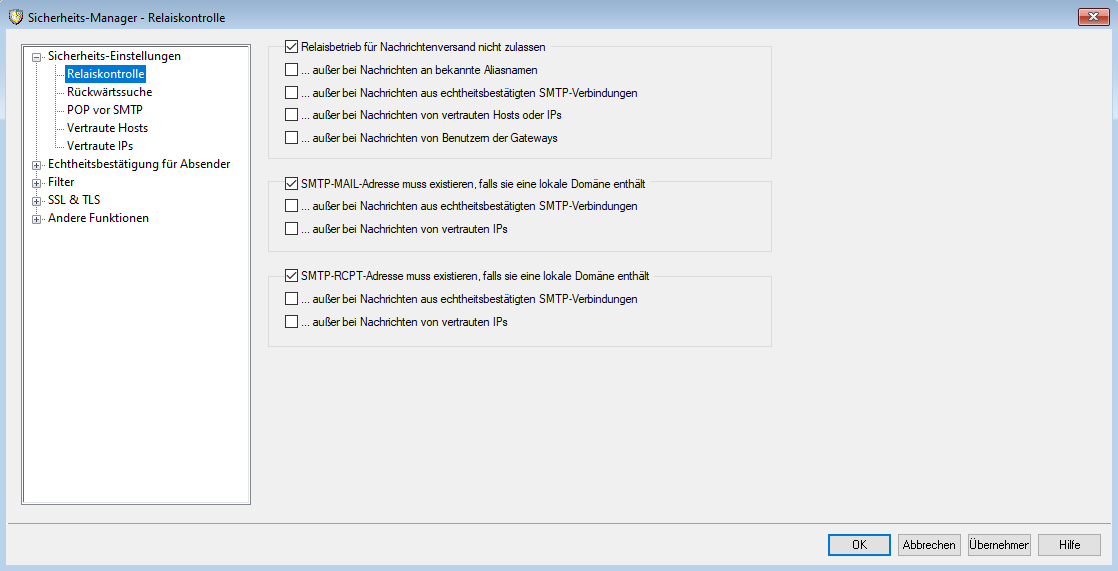Open the Vertraute IPs page
Screen dimensions: 1118x571
pyautogui.click(x=100, y=146)
